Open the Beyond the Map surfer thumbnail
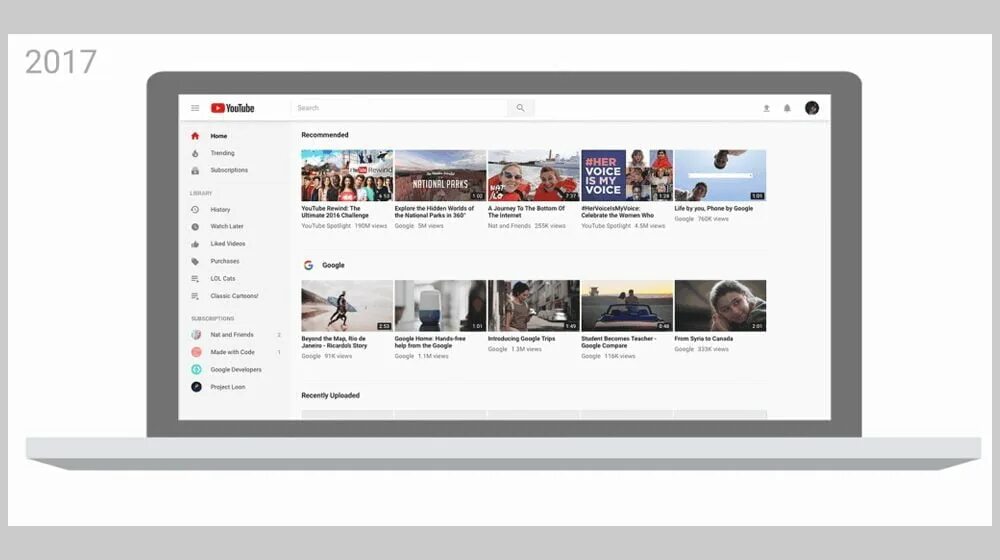The height and width of the screenshot is (560, 1000). pyautogui.click(x=347, y=306)
